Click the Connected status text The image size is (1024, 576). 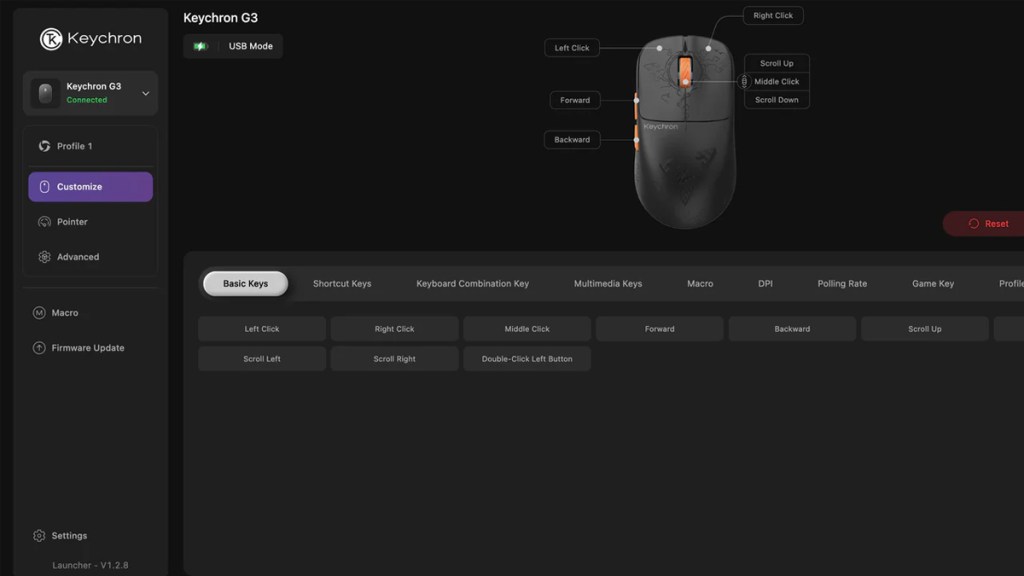(87, 100)
